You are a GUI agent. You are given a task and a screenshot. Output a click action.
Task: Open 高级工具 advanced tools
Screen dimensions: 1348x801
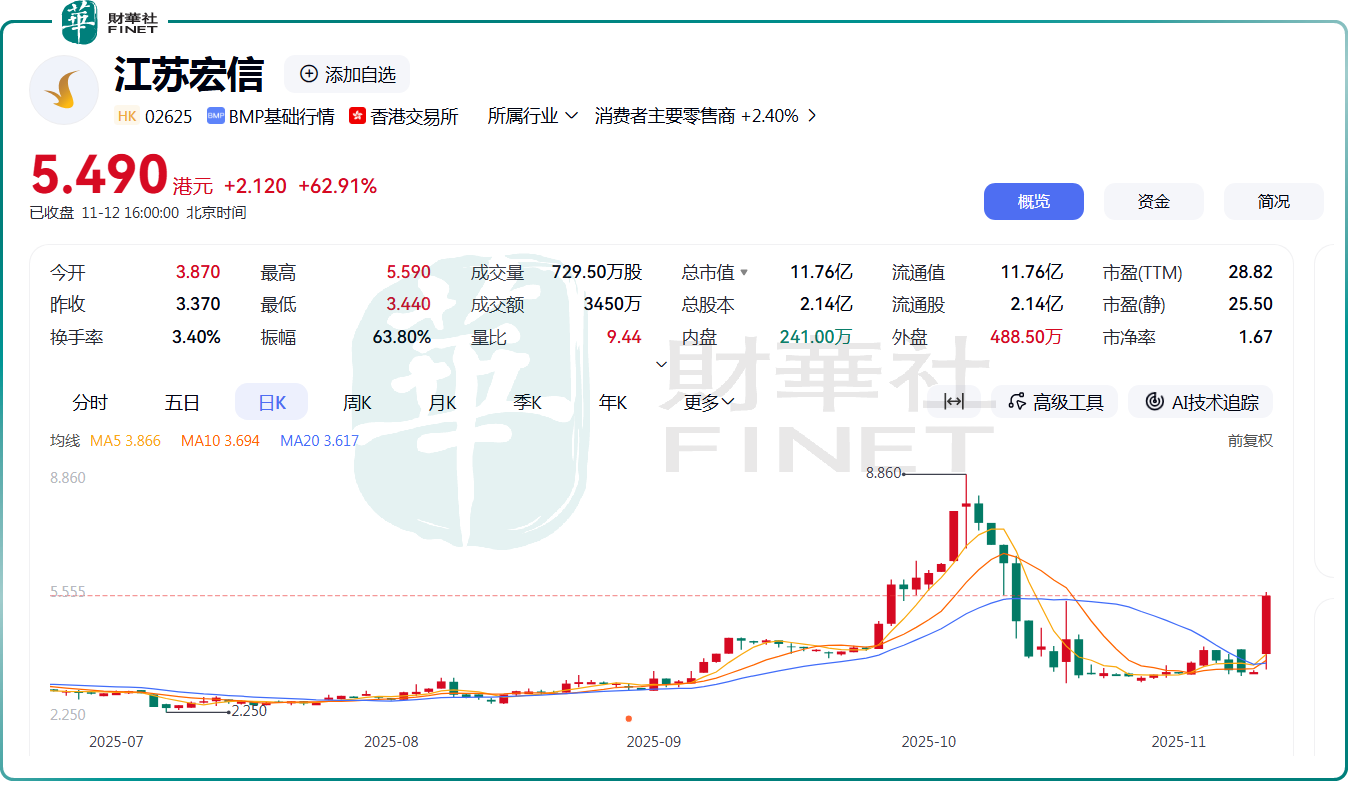coord(1056,402)
